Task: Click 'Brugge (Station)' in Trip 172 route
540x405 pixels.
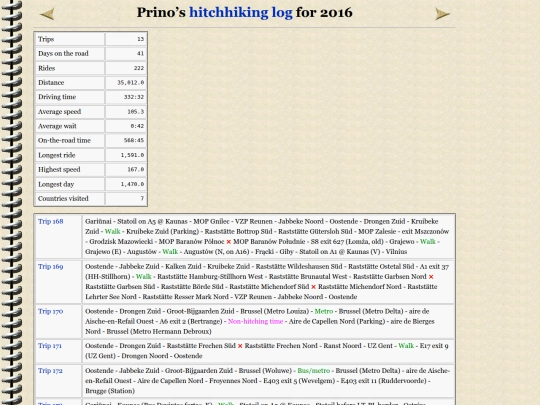Action: point(110,391)
